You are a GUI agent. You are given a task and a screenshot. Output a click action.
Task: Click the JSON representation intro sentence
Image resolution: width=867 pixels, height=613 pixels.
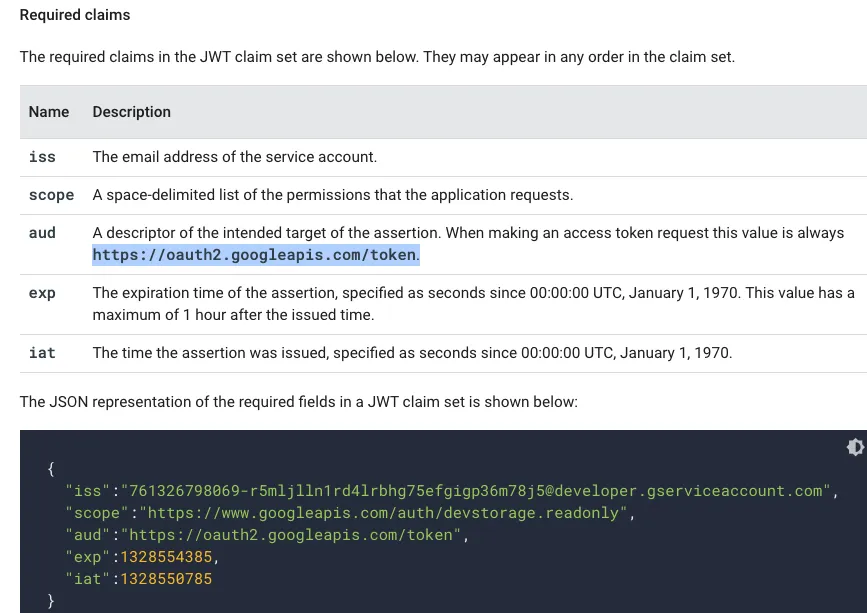298,402
